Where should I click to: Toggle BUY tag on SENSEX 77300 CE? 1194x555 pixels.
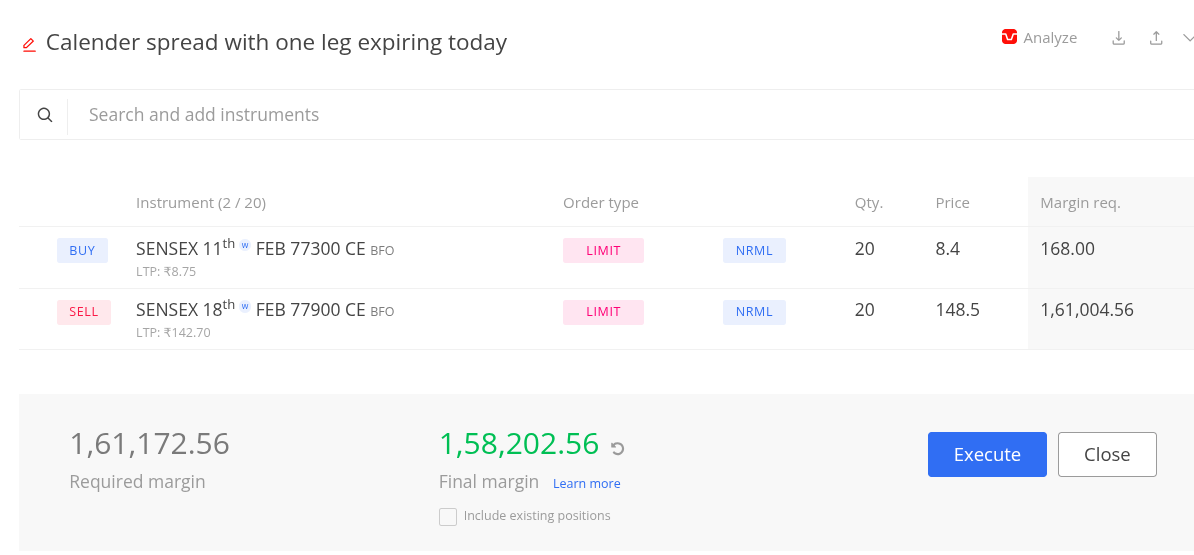pyautogui.click(x=82, y=250)
